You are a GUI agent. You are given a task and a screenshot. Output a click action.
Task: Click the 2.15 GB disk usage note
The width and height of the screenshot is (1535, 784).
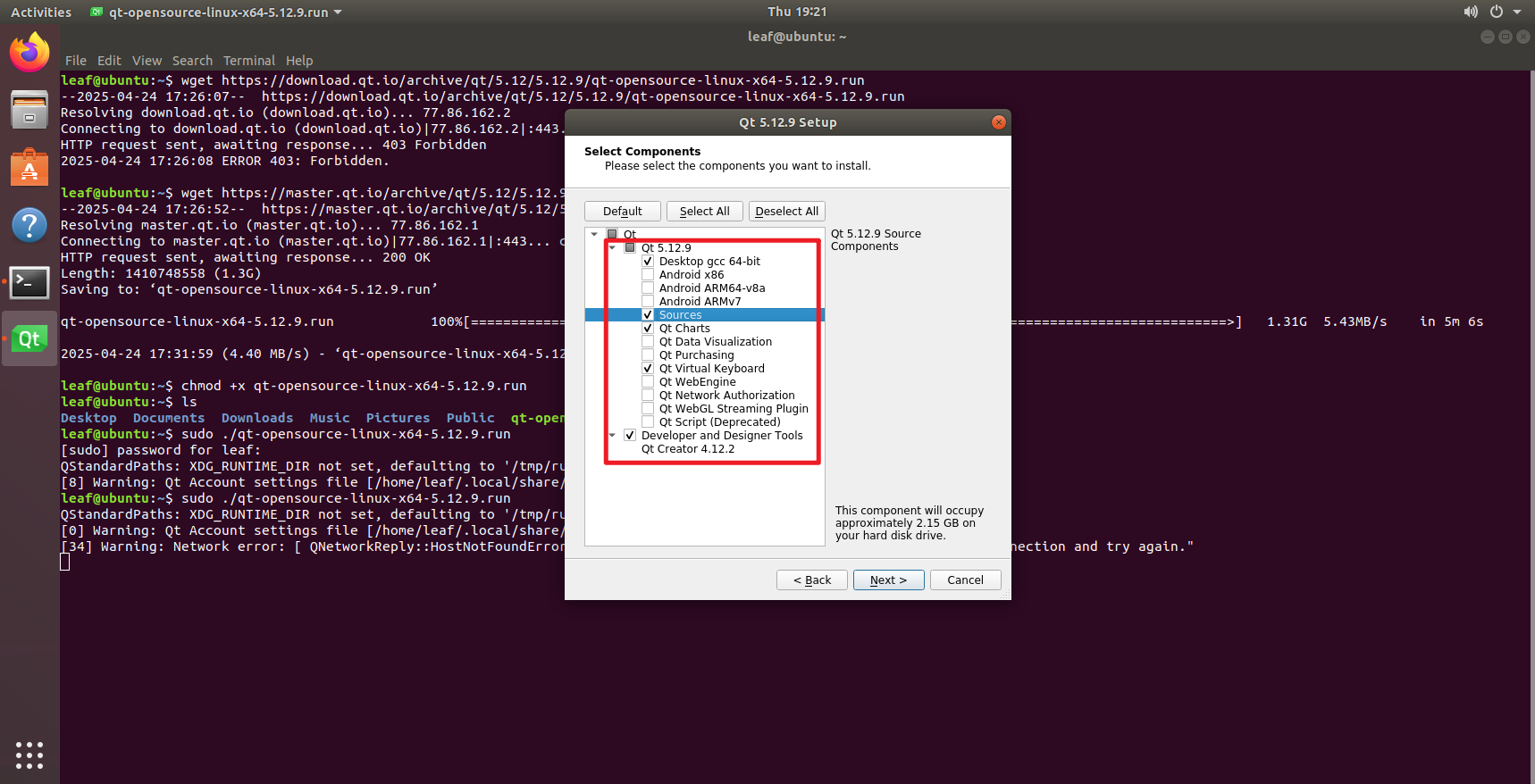(910, 523)
